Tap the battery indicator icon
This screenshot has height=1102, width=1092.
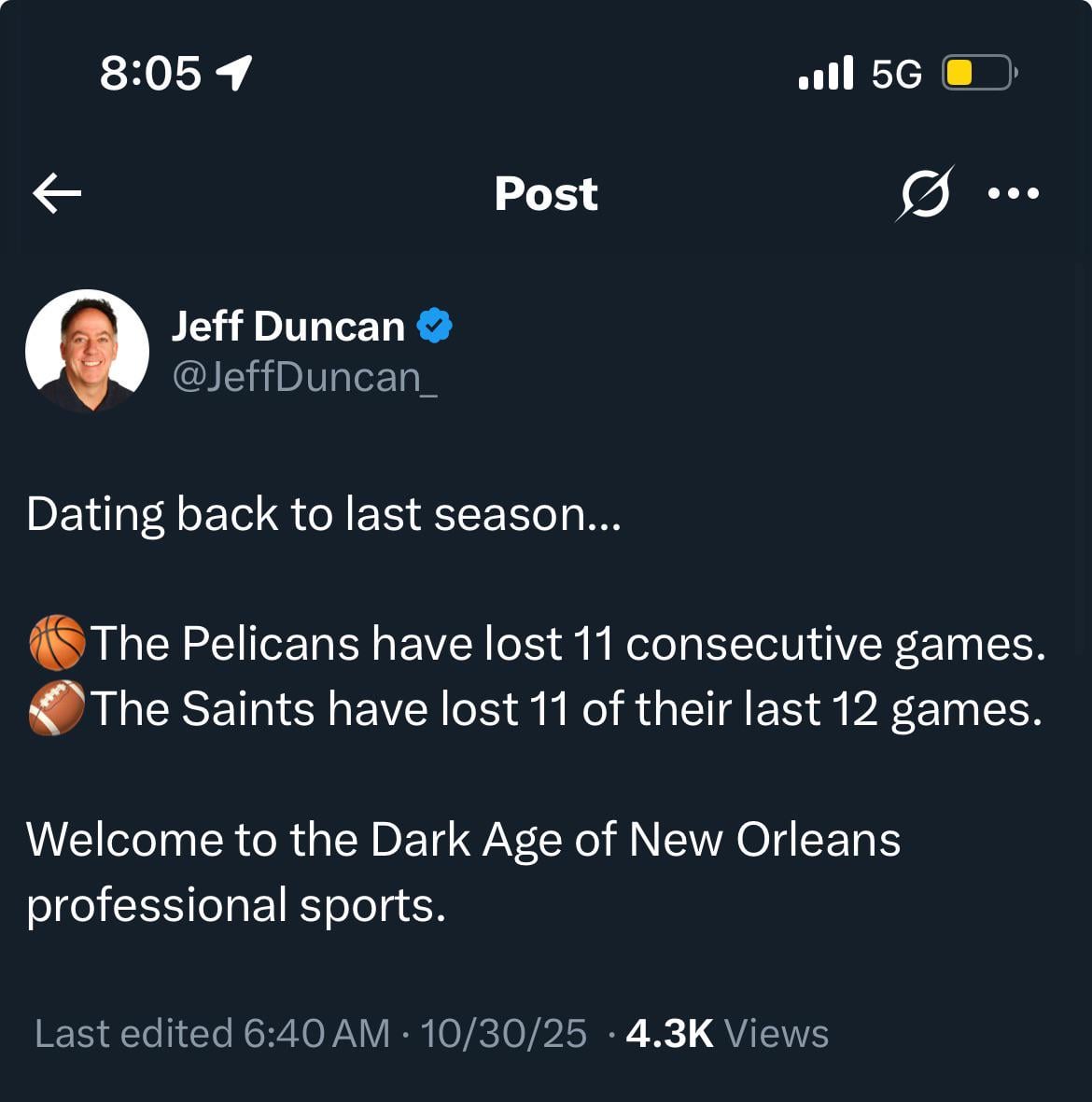point(978,73)
